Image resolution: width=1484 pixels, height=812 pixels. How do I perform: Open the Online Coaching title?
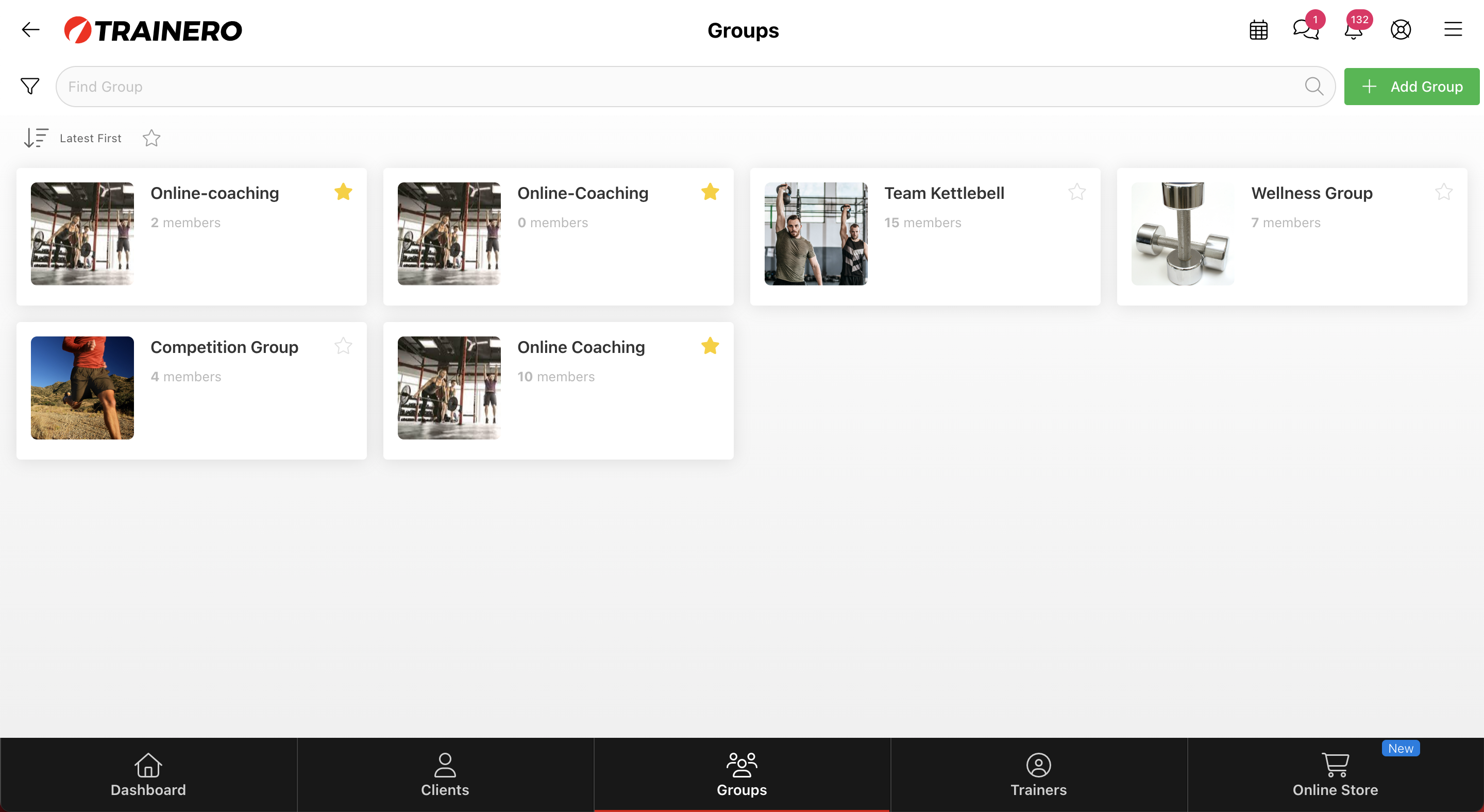coord(581,347)
